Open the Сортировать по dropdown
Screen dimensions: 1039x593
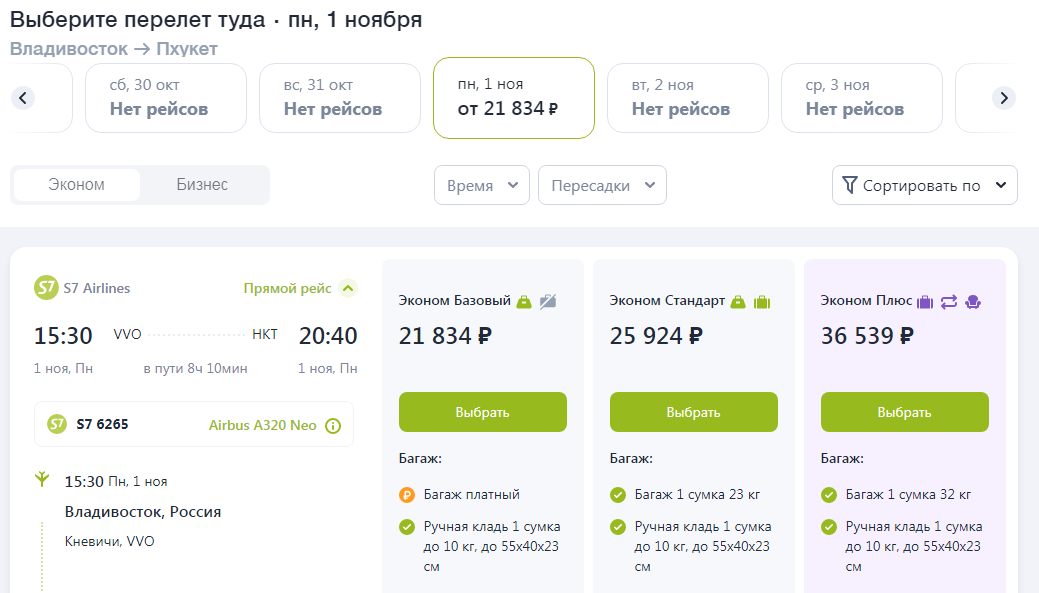924,185
